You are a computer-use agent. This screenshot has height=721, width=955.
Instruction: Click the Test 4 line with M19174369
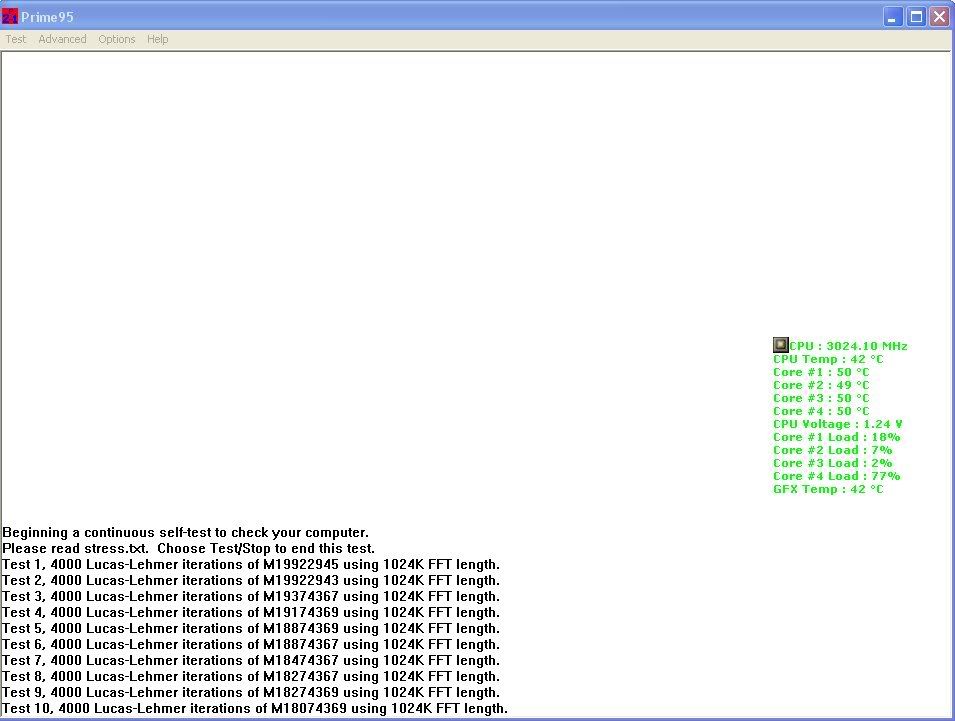point(251,613)
